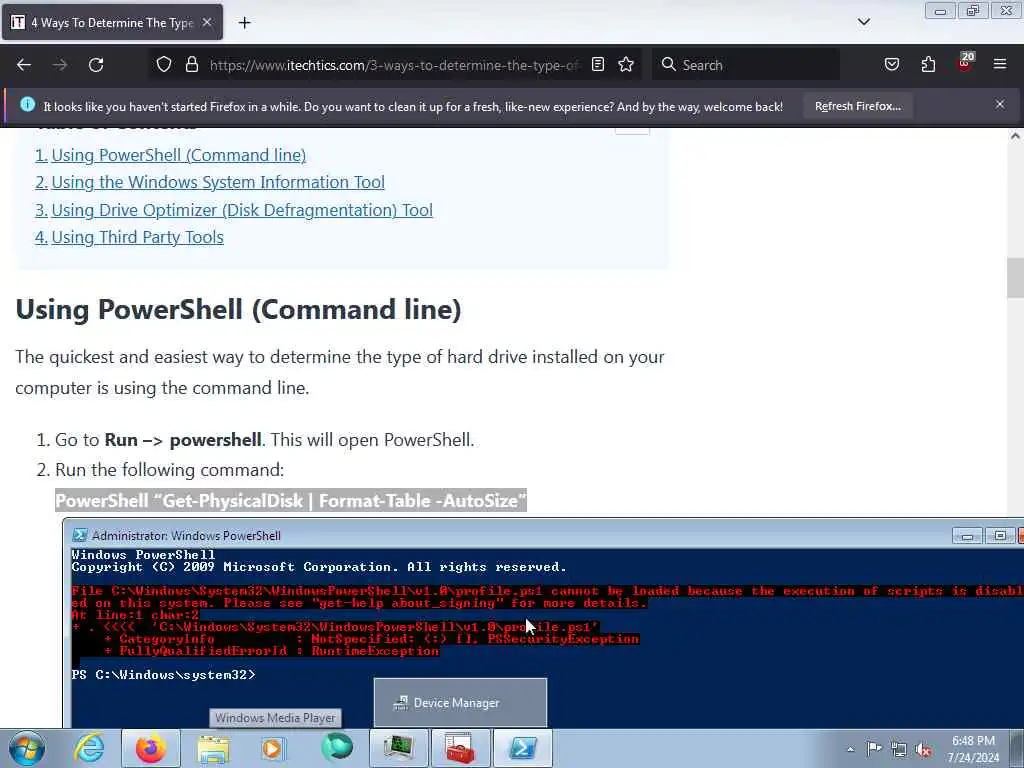Open the clock showing 6:48 PM
The height and width of the screenshot is (768, 1024).
[x=973, y=749]
